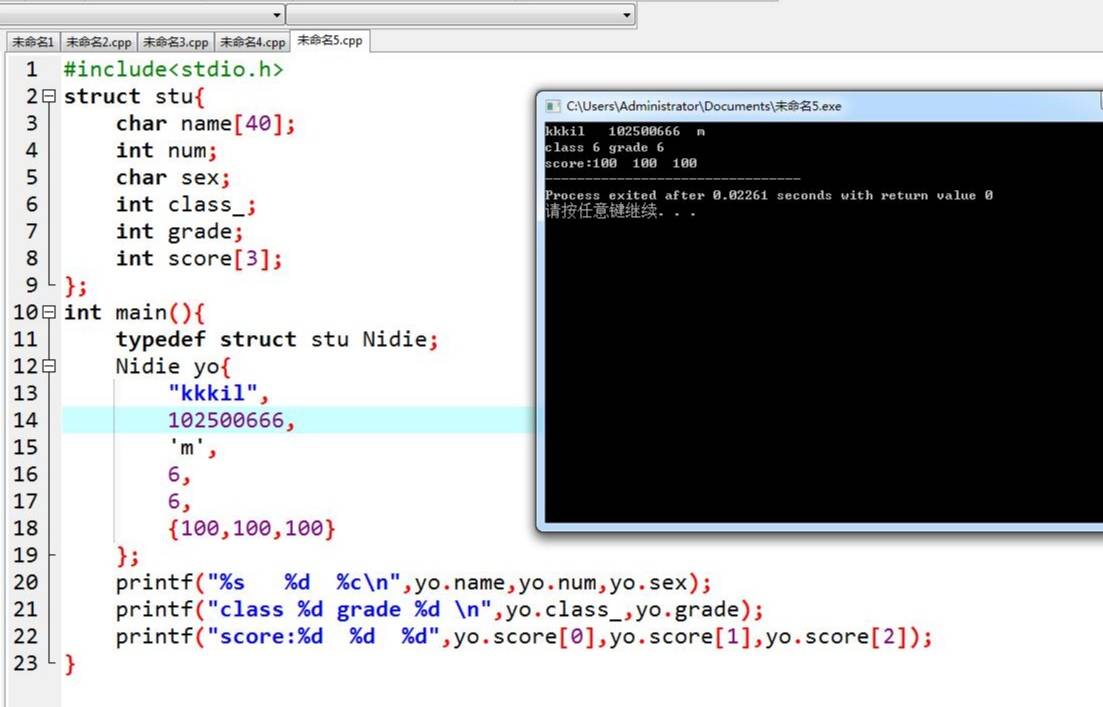Collapse the Nidie yo fold on line 12
Viewport: 1103px width, 707px height.
49,366
